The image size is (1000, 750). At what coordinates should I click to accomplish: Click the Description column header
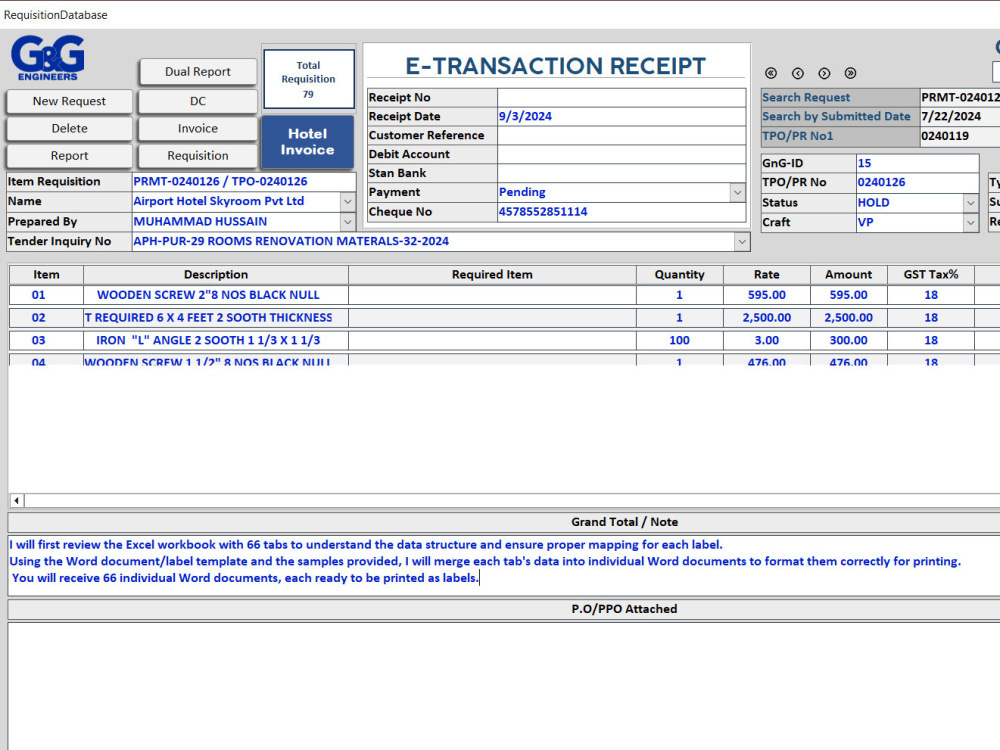click(x=216, y=275)
